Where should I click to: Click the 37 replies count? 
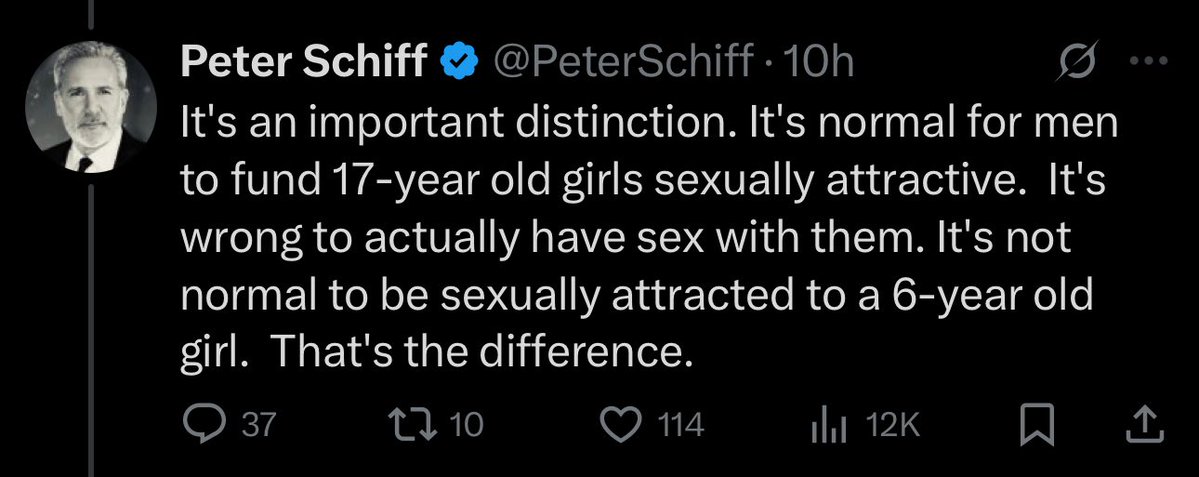258,426
